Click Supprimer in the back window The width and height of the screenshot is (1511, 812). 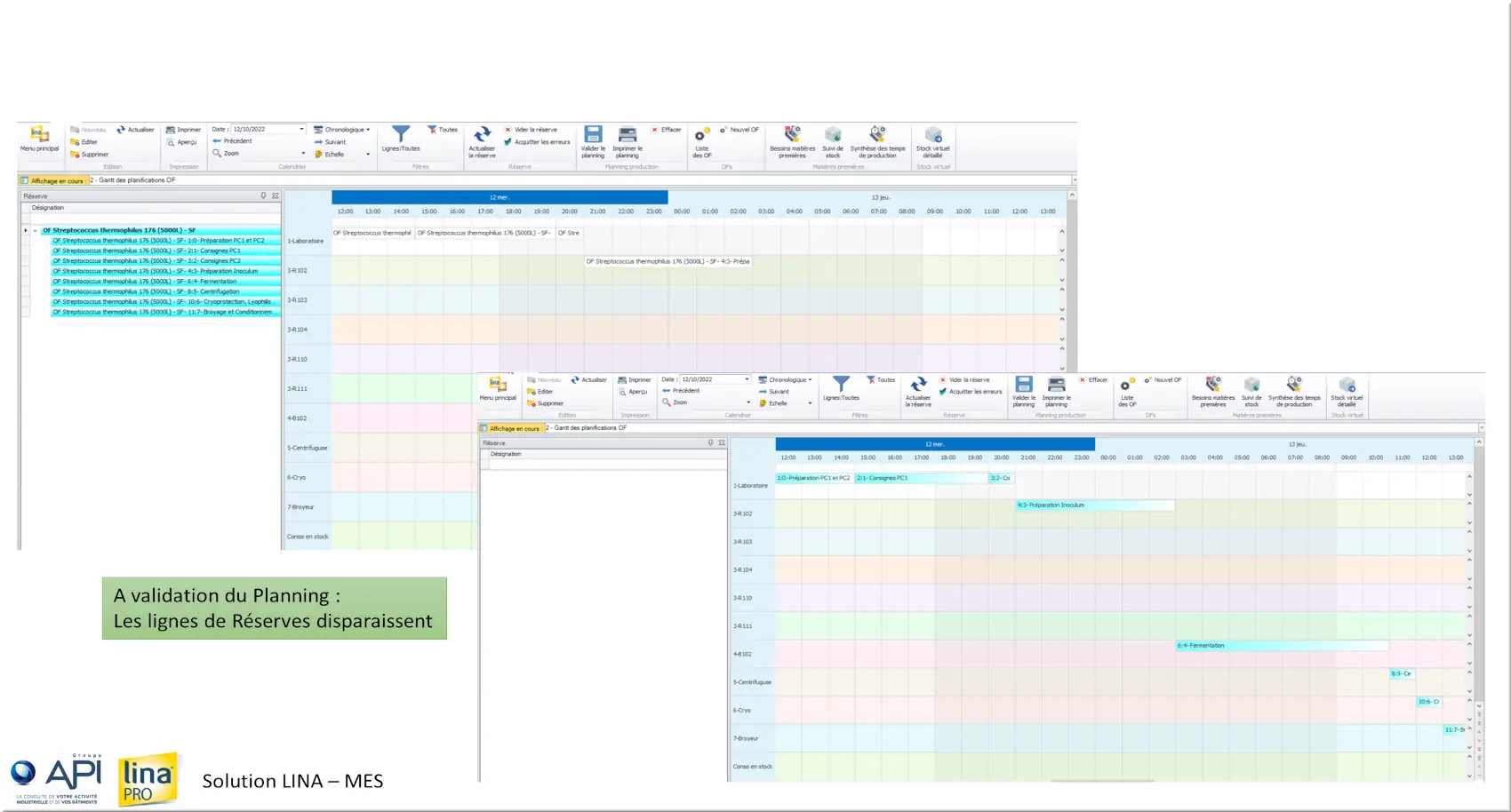90,155
